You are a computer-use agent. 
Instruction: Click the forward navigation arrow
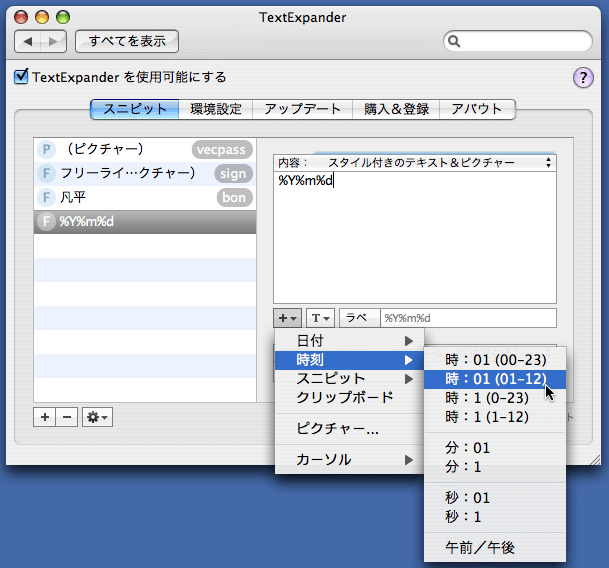coord(53,41)
